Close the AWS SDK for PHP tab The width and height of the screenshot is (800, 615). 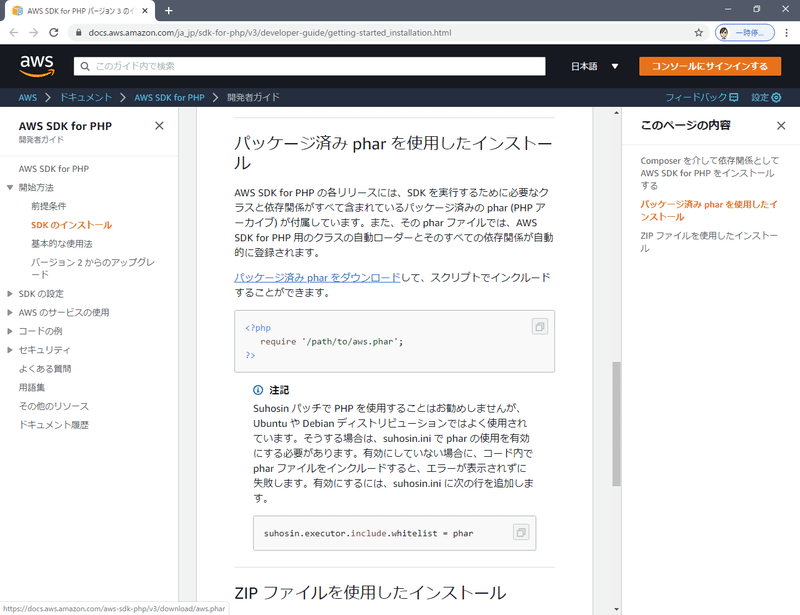(145, 10)
